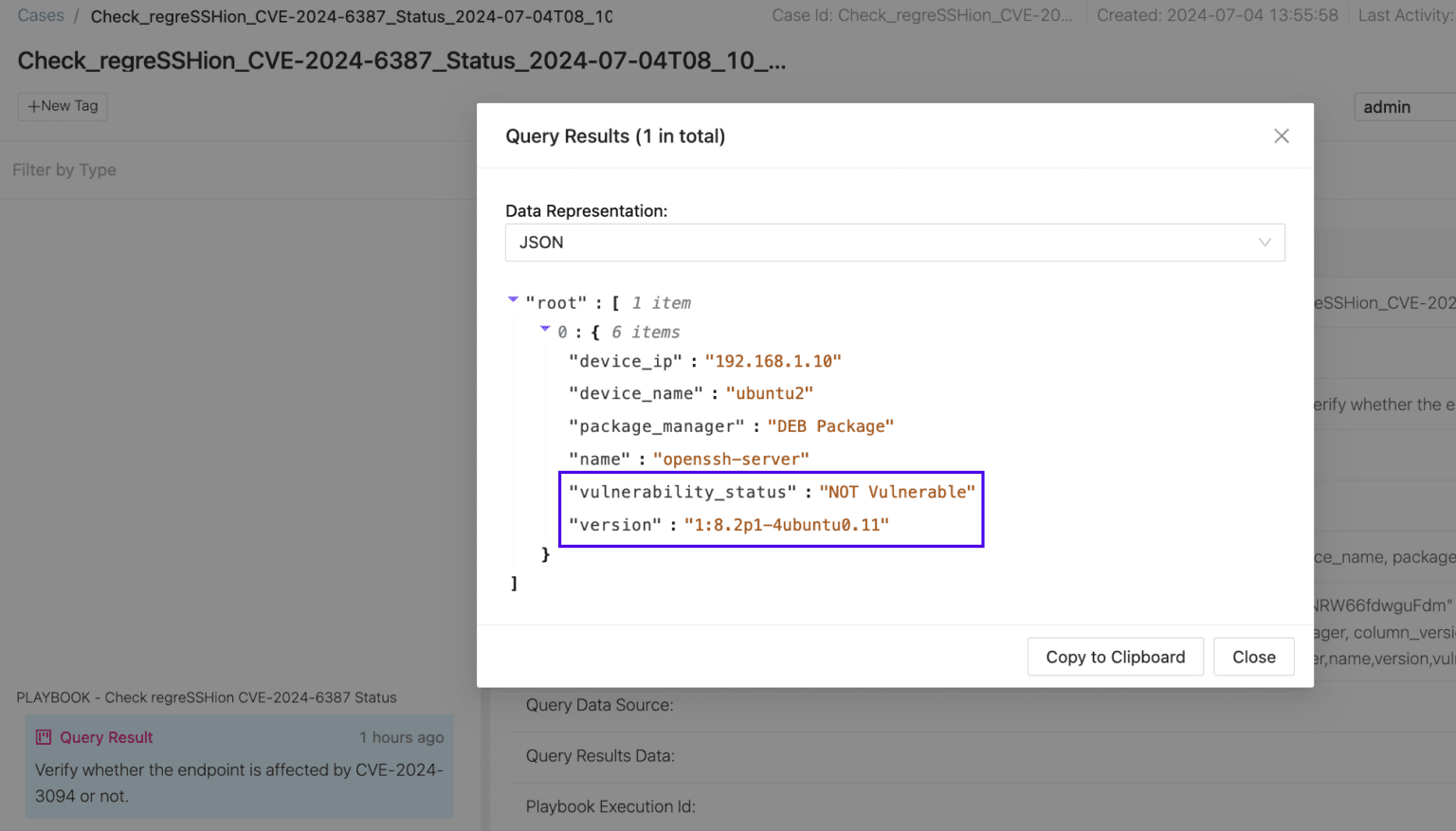
Task: Click the plus icon inside New Tag
Action: point(35,106)
